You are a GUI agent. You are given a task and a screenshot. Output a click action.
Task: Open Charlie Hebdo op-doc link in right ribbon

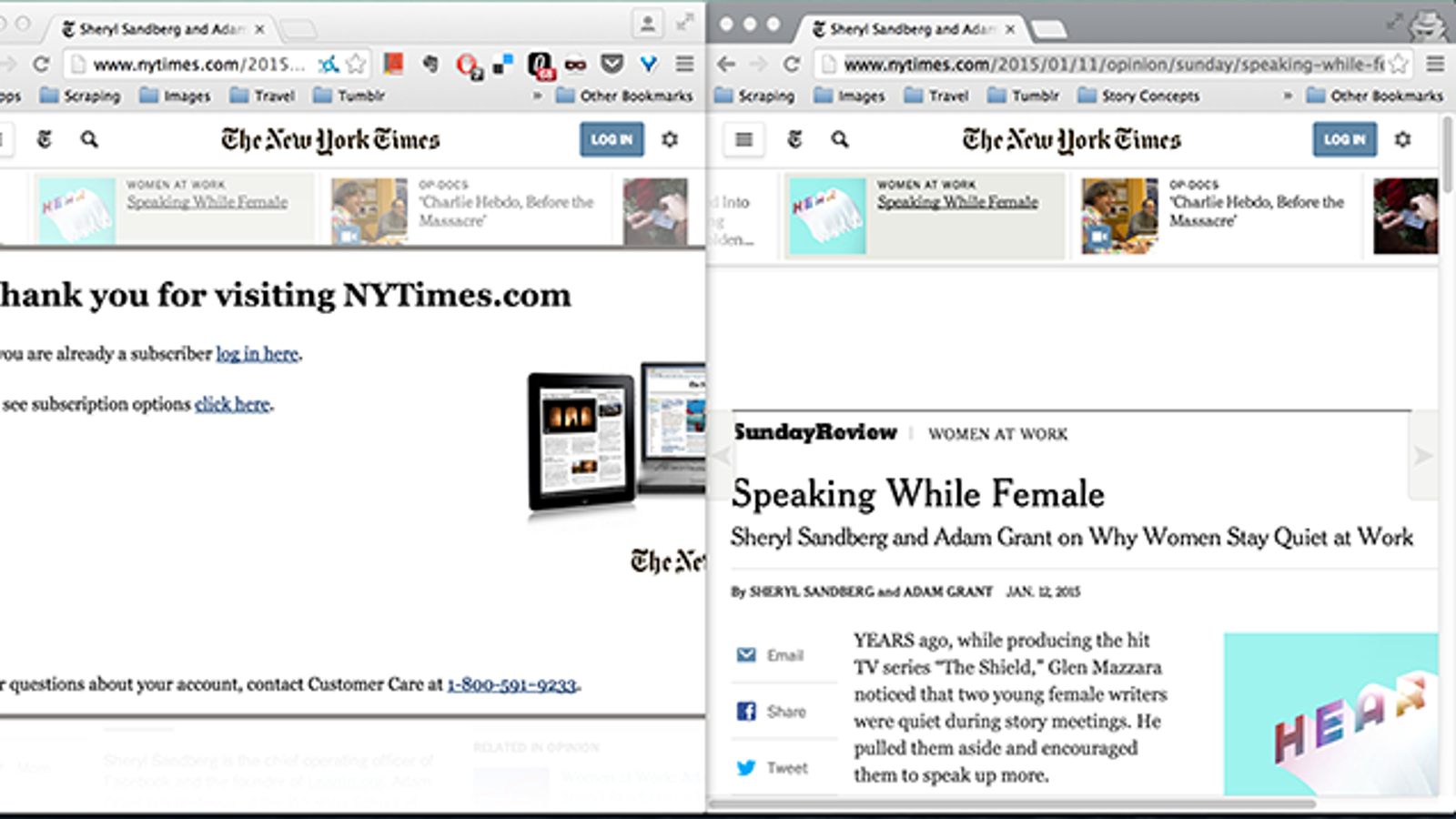click(x=1257, y=211)
